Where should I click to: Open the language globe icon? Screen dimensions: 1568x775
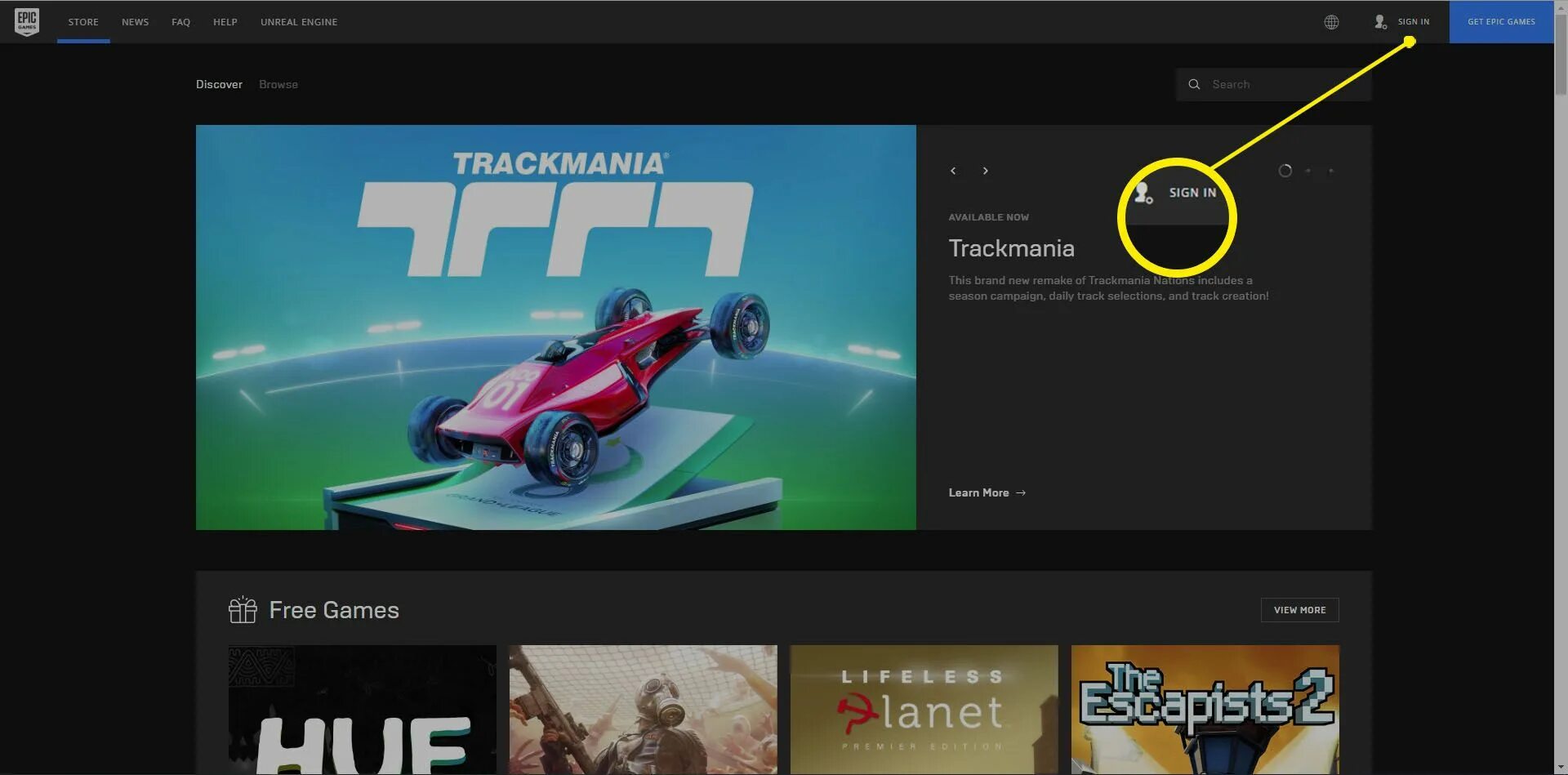[x=1331, y=22]
